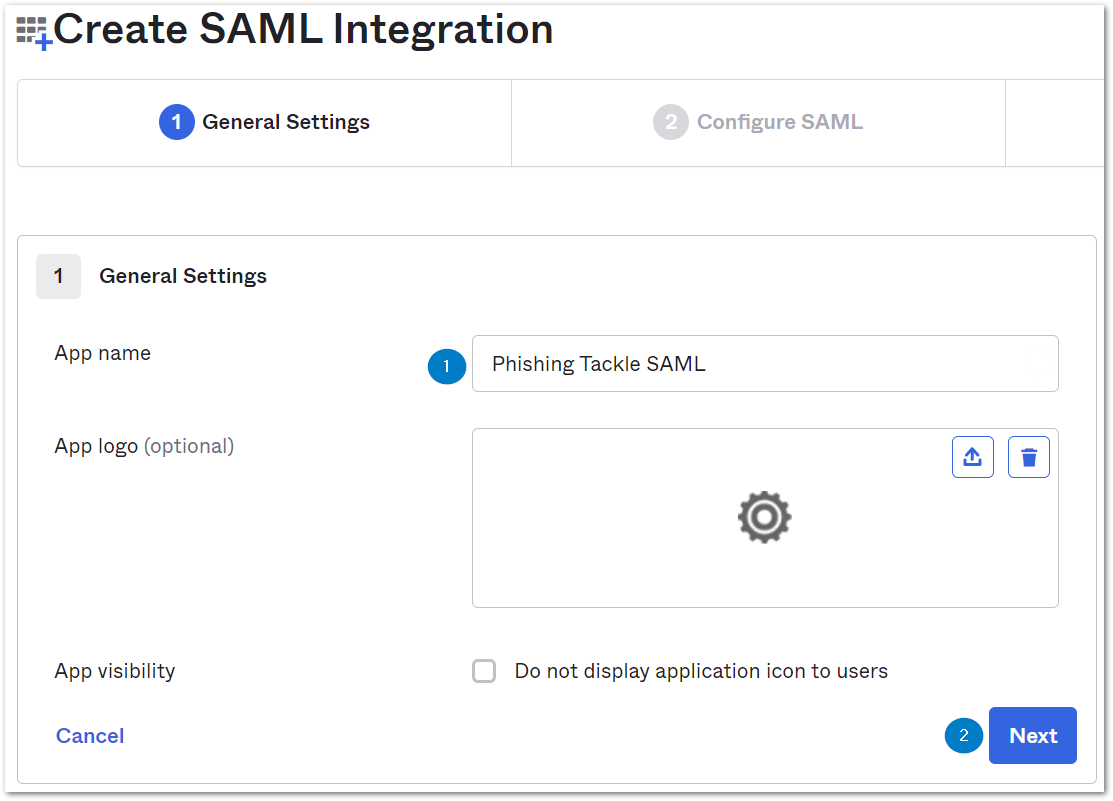Select the Phishing Tackle SAML text box
This screenshot has width=1113, height=801.
pyautogui.click(x=765, y=364)
